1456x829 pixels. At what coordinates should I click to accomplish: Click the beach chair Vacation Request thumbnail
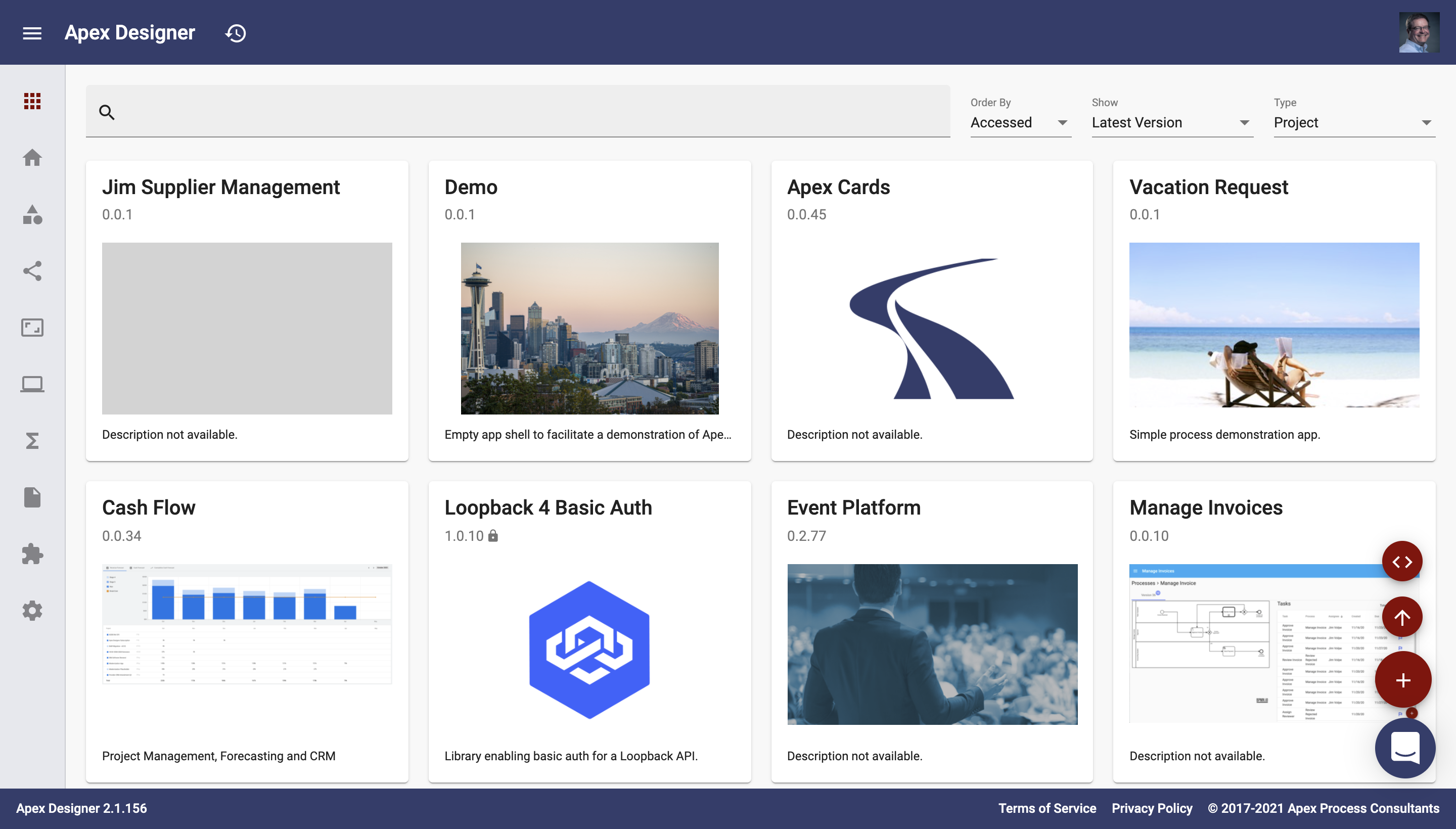[x=1274, y=325]
